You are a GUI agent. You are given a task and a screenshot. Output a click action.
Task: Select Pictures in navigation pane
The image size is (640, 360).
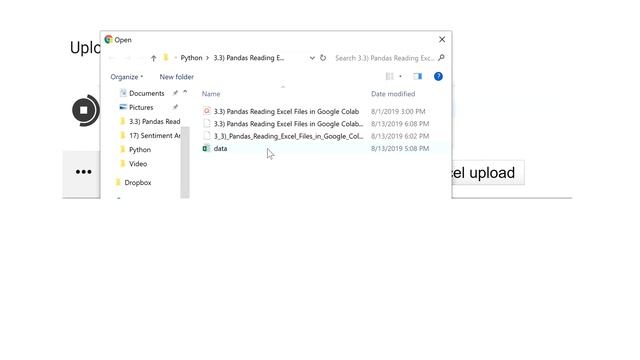[141, 107]
